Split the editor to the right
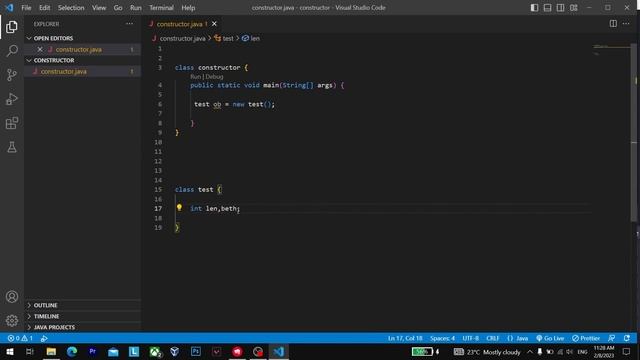This screenshot has height=360, width=640. coord(613,24)
